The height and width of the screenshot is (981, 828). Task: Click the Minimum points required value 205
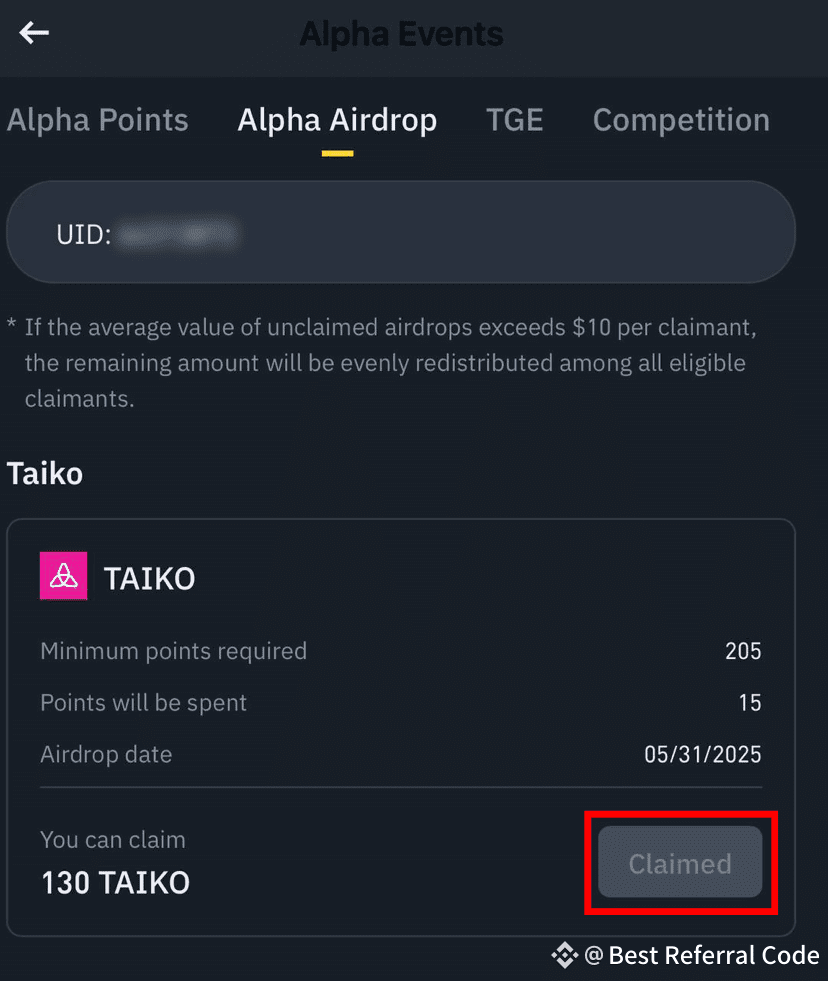(x=743, y=651)
